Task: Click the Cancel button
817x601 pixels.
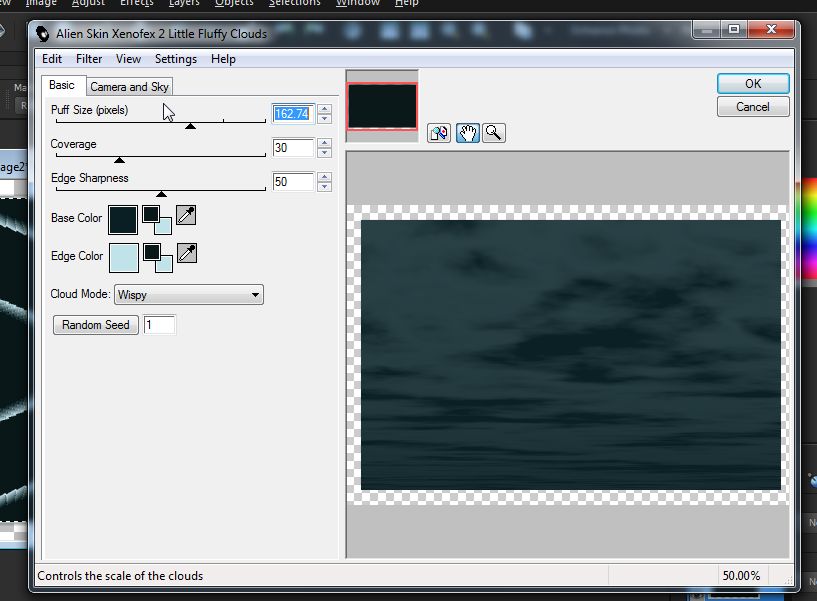Action: [x=753, y=107]
